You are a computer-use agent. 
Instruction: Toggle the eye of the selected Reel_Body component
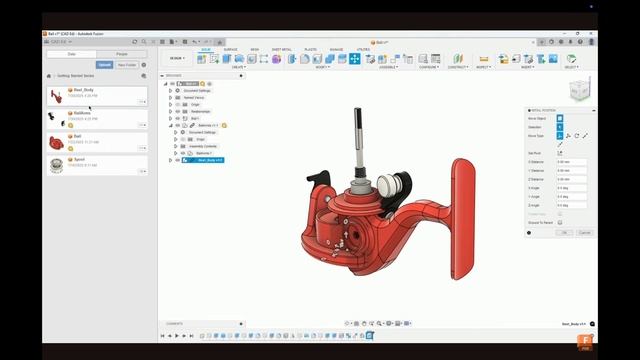178,160
